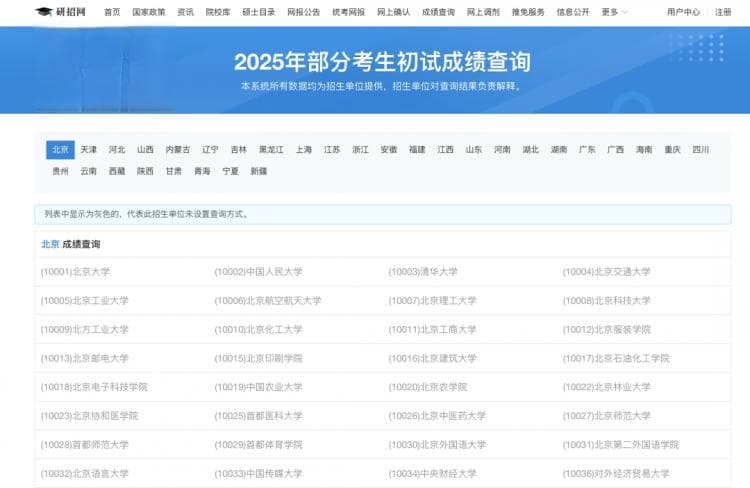Click (10006)北京航空航天大学 entry

point(268,300)
